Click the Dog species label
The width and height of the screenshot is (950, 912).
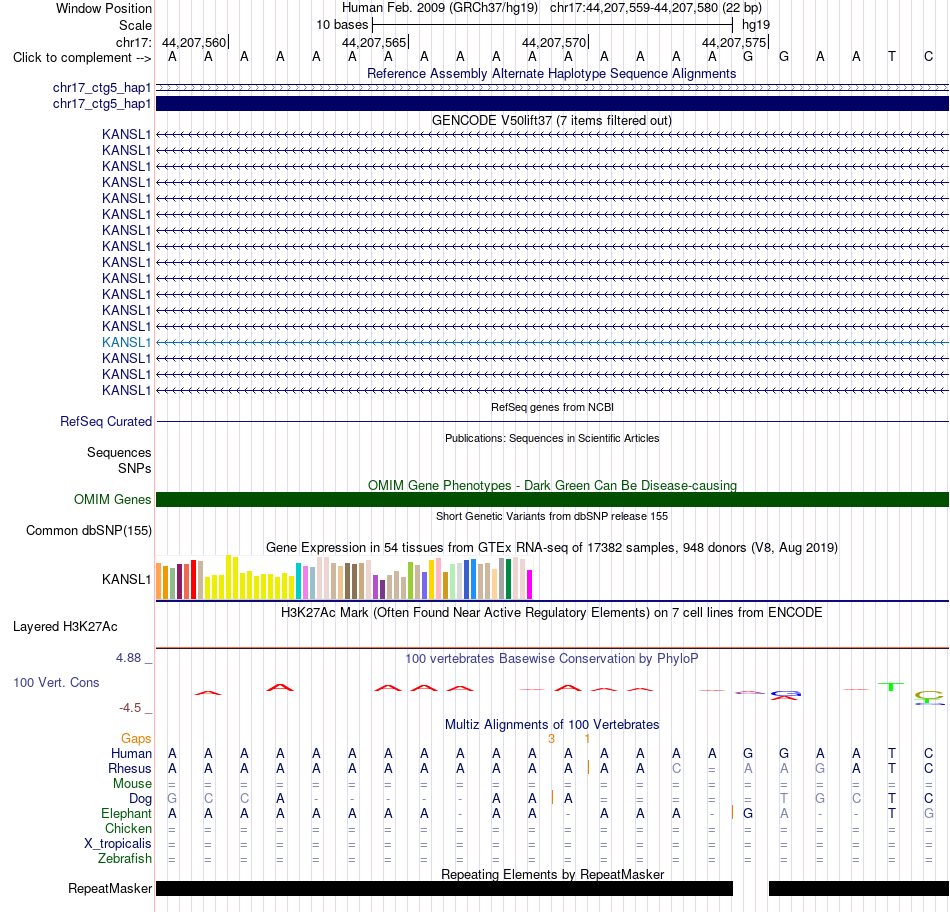[140, 799]
